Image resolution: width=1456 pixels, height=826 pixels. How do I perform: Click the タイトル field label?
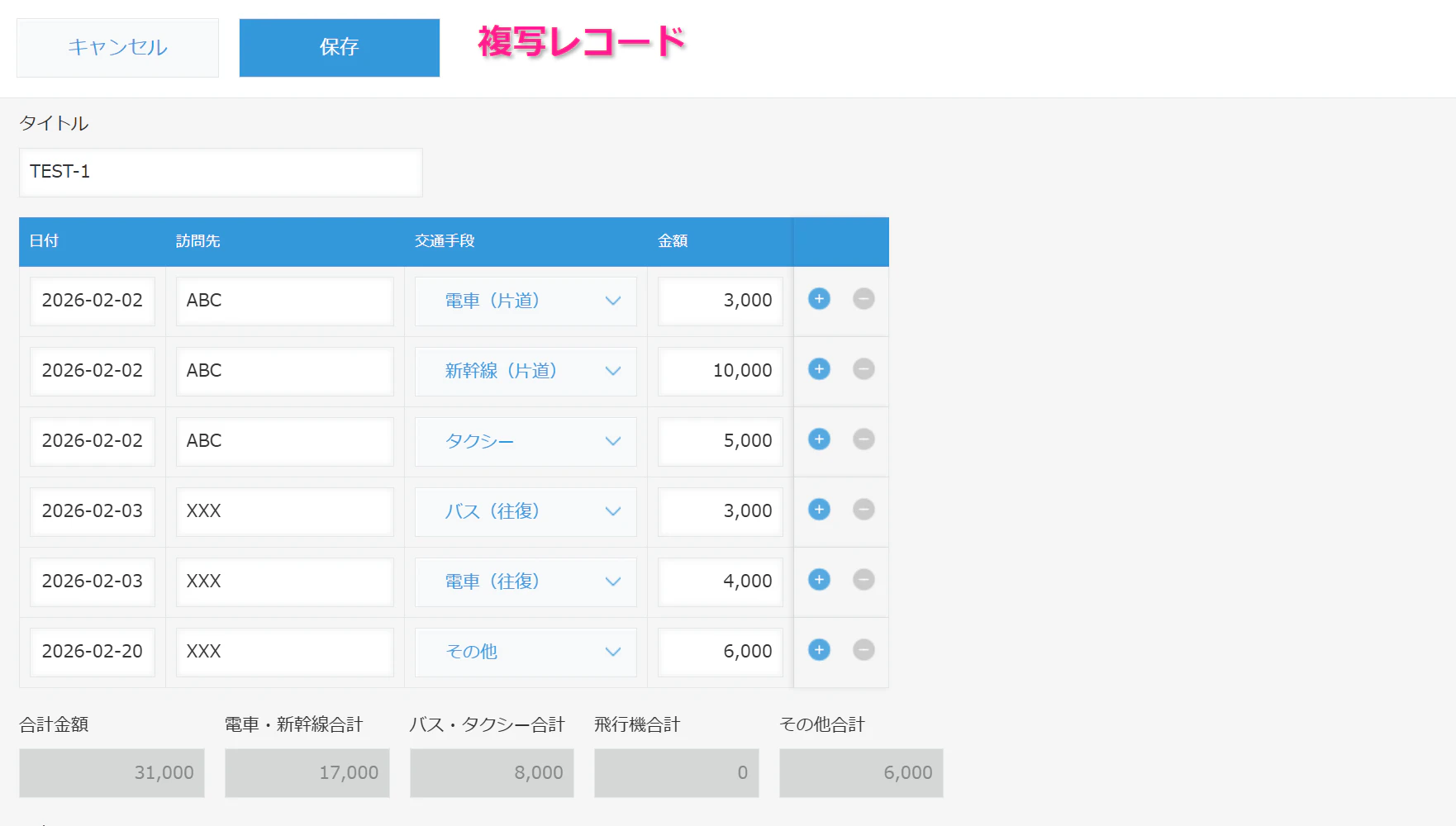pyautogui.click(x=54, y=124)
